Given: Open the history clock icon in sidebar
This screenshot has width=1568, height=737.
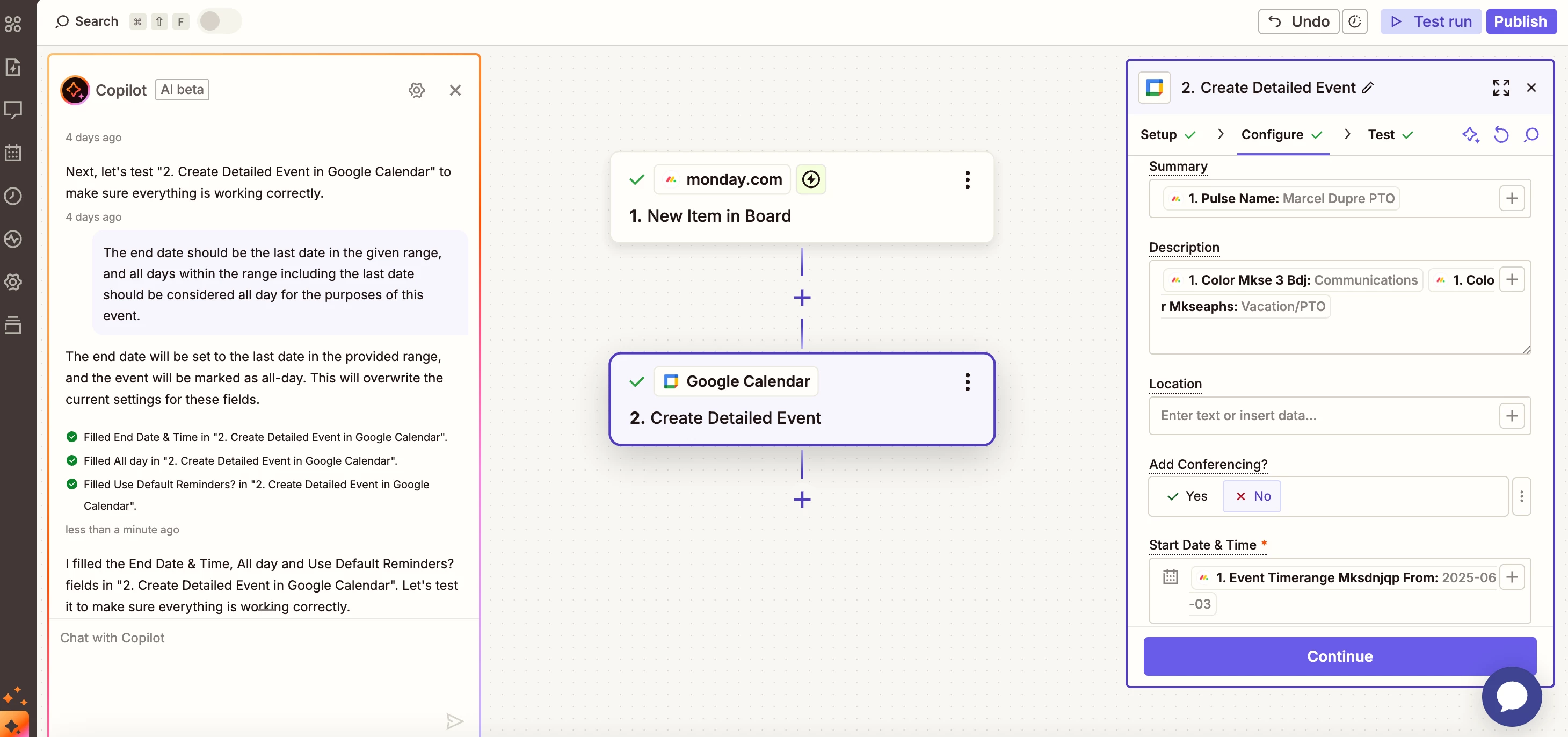Looking at the screenshot, I should (x=13, y=196).
